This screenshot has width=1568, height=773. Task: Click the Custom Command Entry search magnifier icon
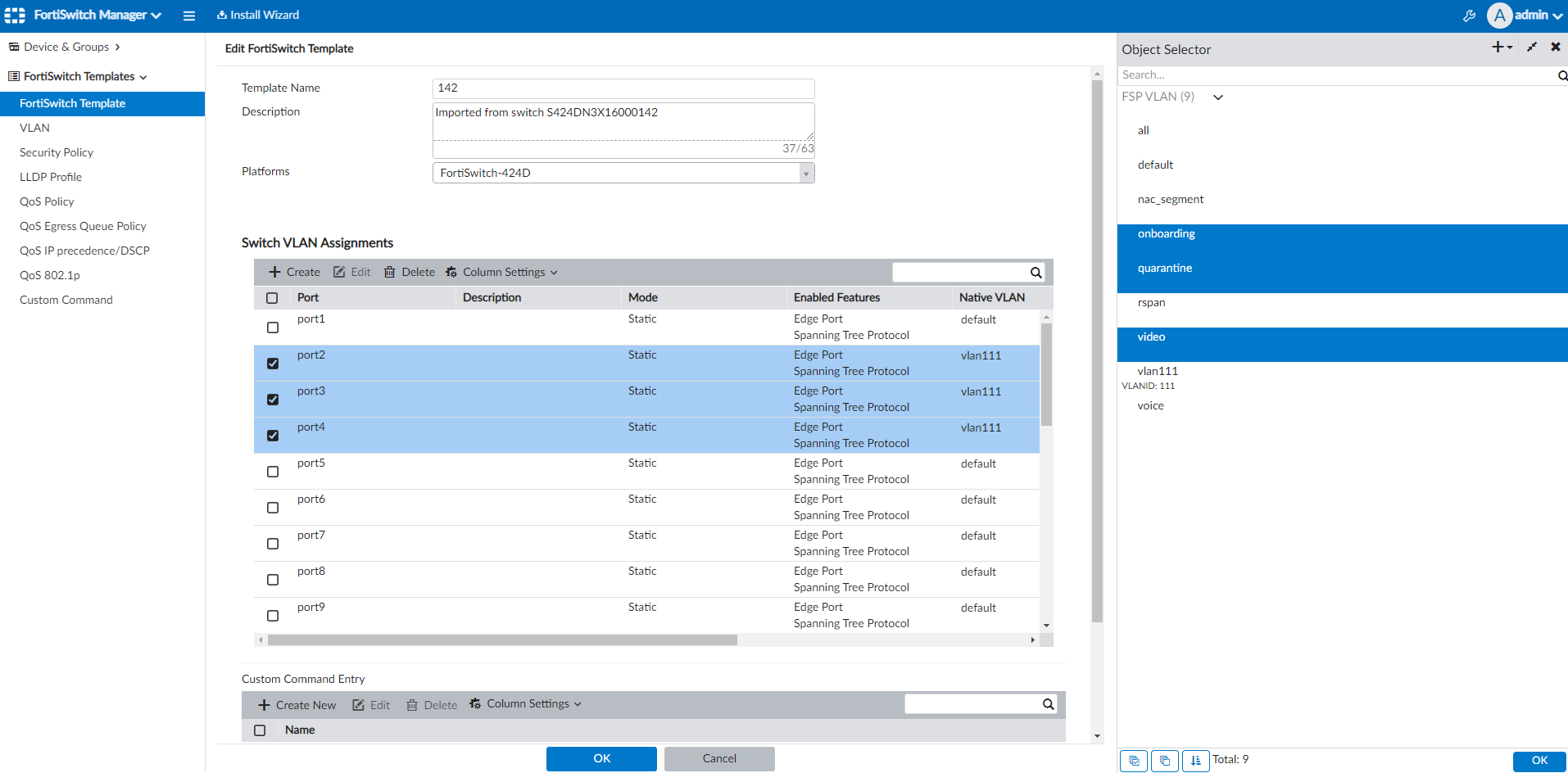click(x=1049, y=704)
